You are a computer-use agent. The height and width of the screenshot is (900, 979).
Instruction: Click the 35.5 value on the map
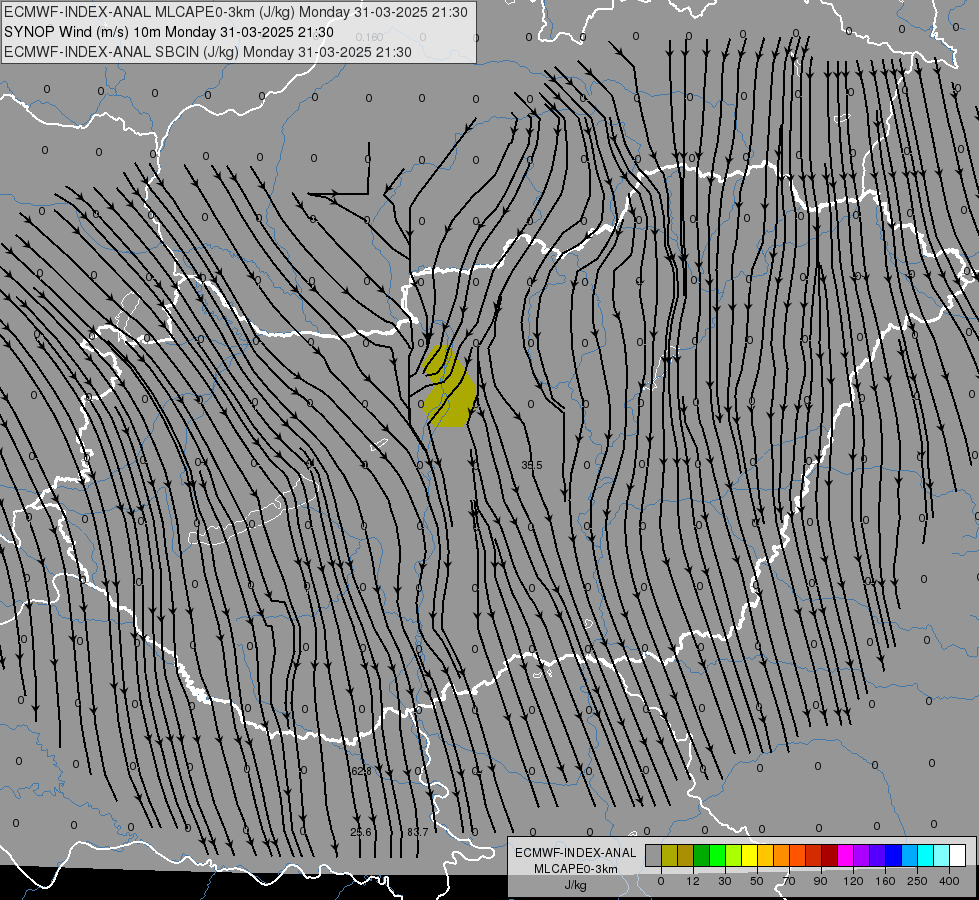click(532, 465)
